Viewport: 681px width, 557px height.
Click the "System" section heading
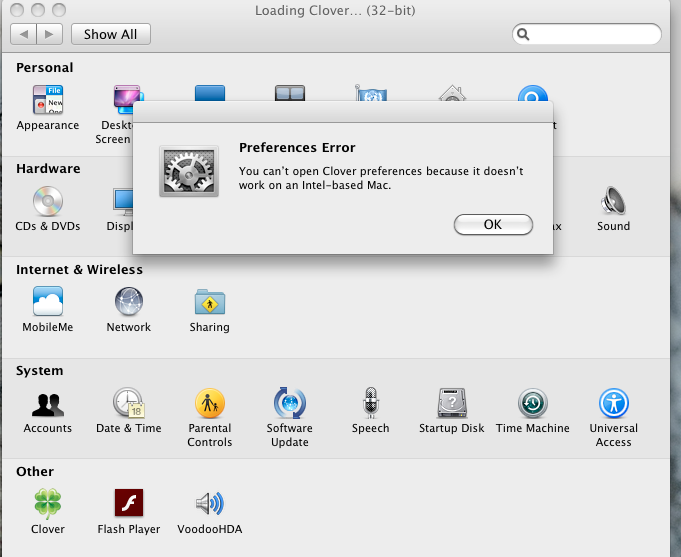pyautogui.click(x=40, y=371)
